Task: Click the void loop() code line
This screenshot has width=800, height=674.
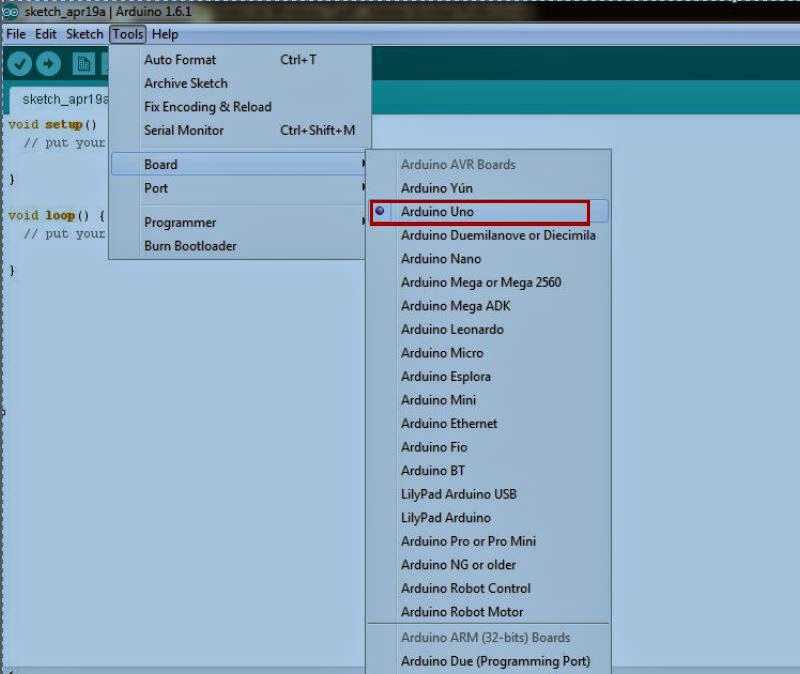Action: coord(57,215)
